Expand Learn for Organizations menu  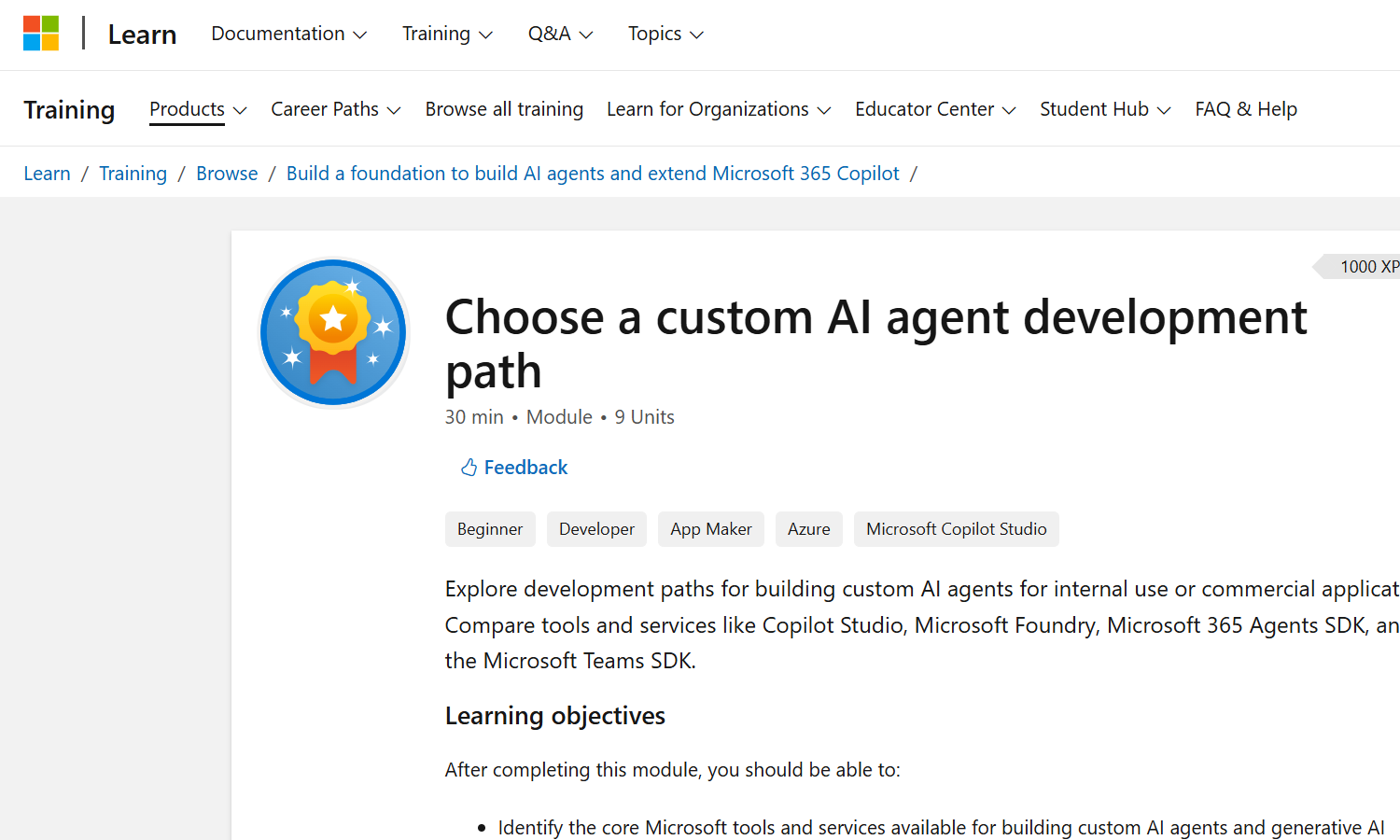coord(718,109)
